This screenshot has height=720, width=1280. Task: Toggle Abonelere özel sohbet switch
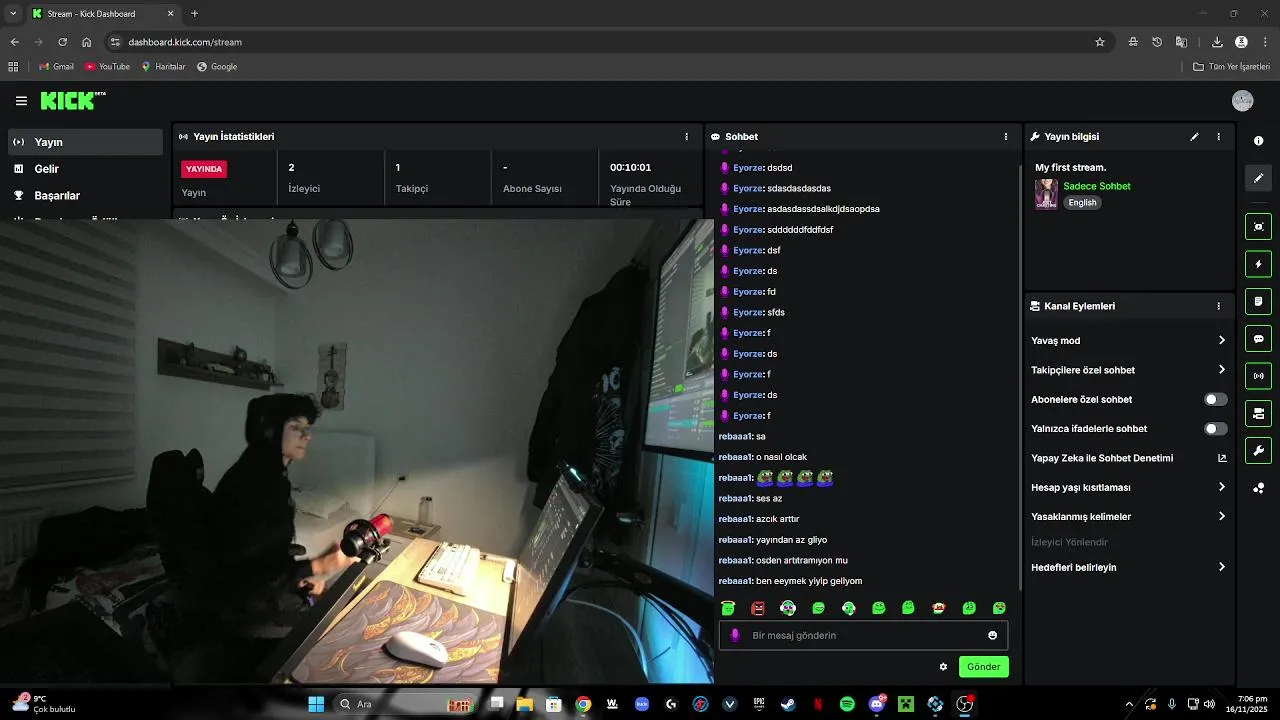pos(1215,399)
